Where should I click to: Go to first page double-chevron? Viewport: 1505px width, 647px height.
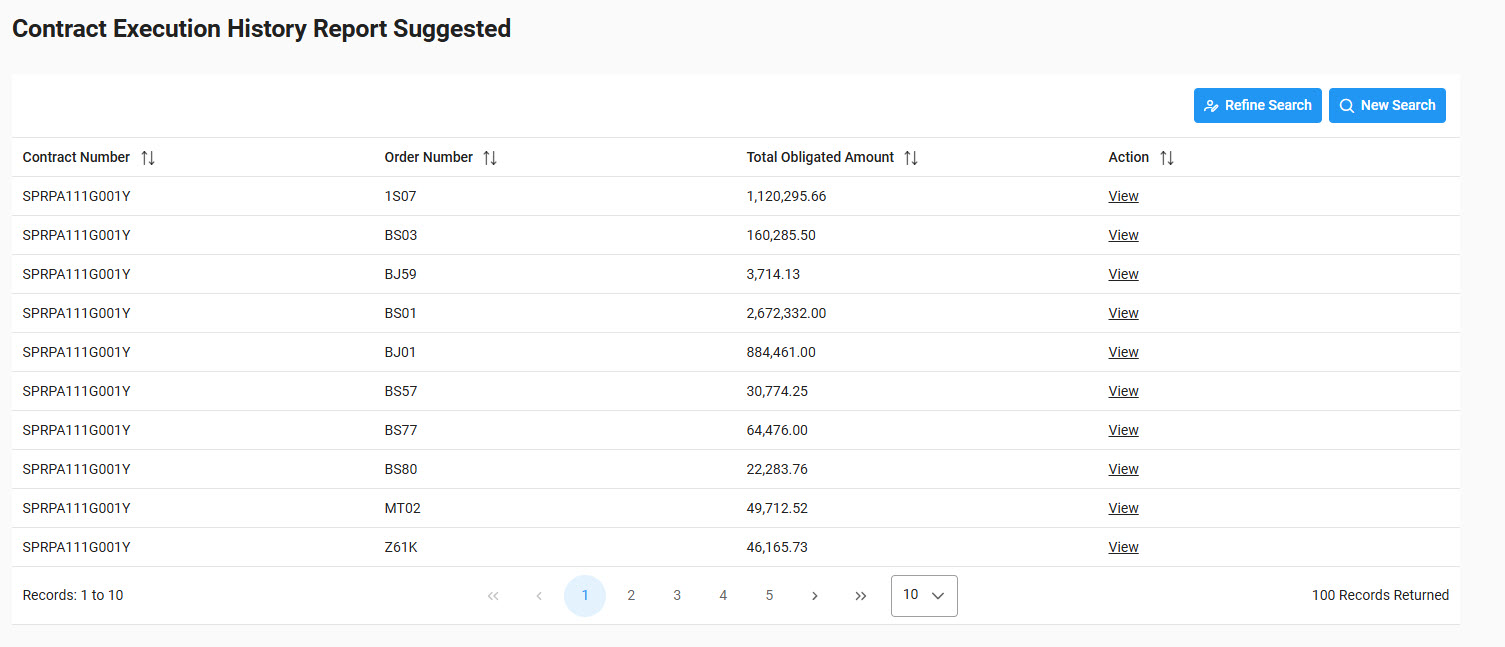(493, 596)
